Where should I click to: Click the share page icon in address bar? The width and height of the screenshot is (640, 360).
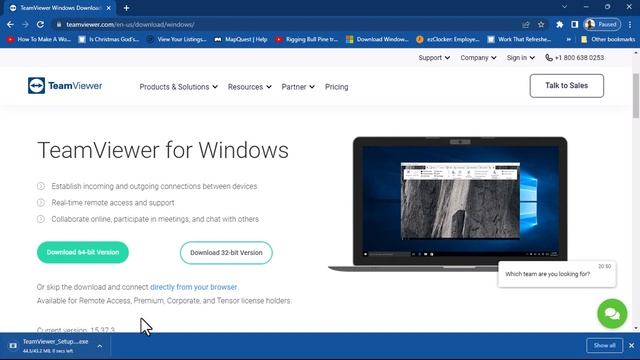[x=526, y=24]
